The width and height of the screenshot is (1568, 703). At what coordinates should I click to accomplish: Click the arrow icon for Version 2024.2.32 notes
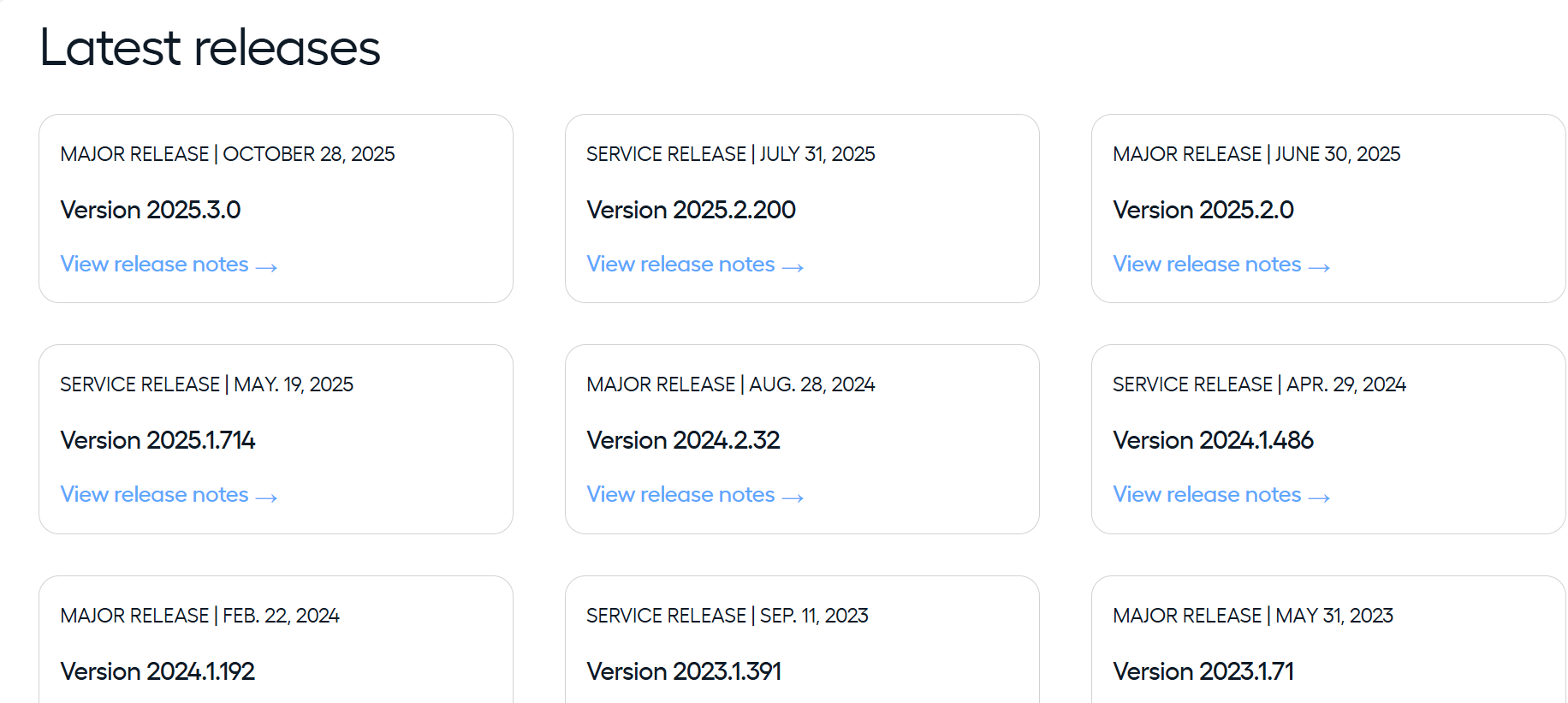point(793,497)
